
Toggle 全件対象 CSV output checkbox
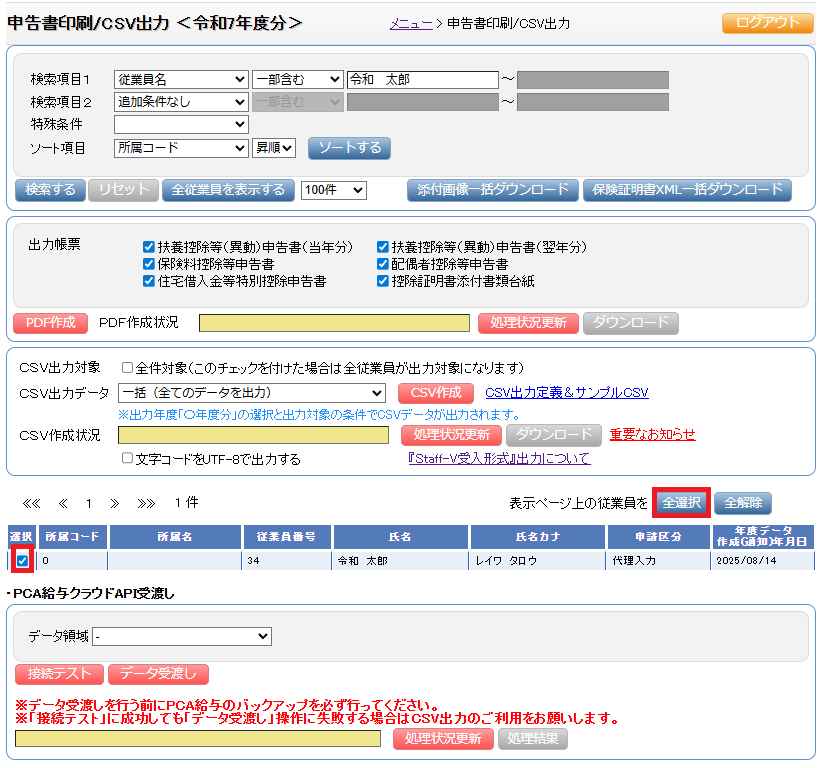[x=127, y=368]
